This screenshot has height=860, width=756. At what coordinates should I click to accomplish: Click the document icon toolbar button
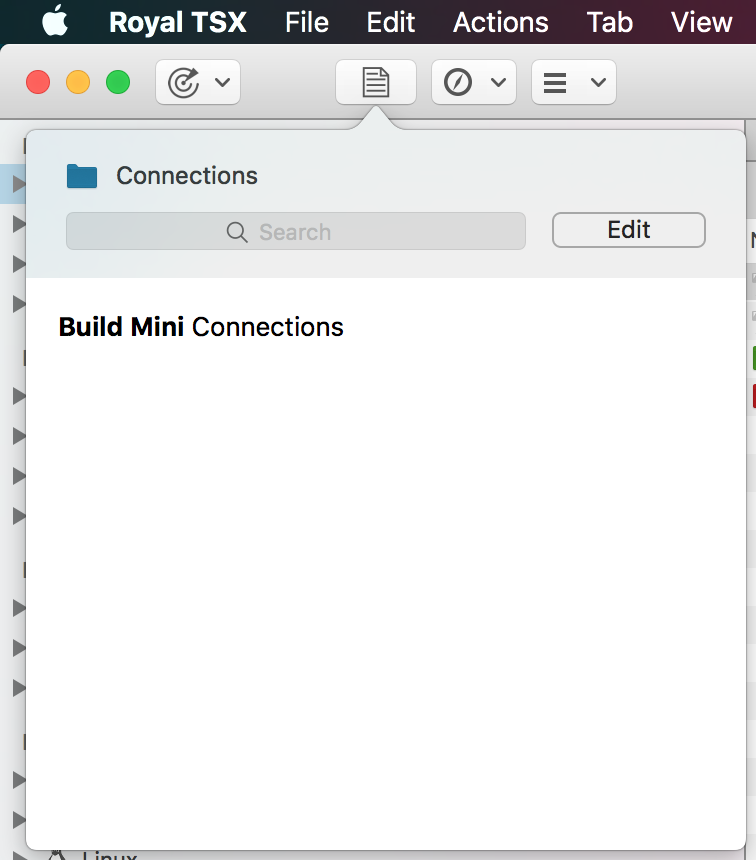[375, 82]
